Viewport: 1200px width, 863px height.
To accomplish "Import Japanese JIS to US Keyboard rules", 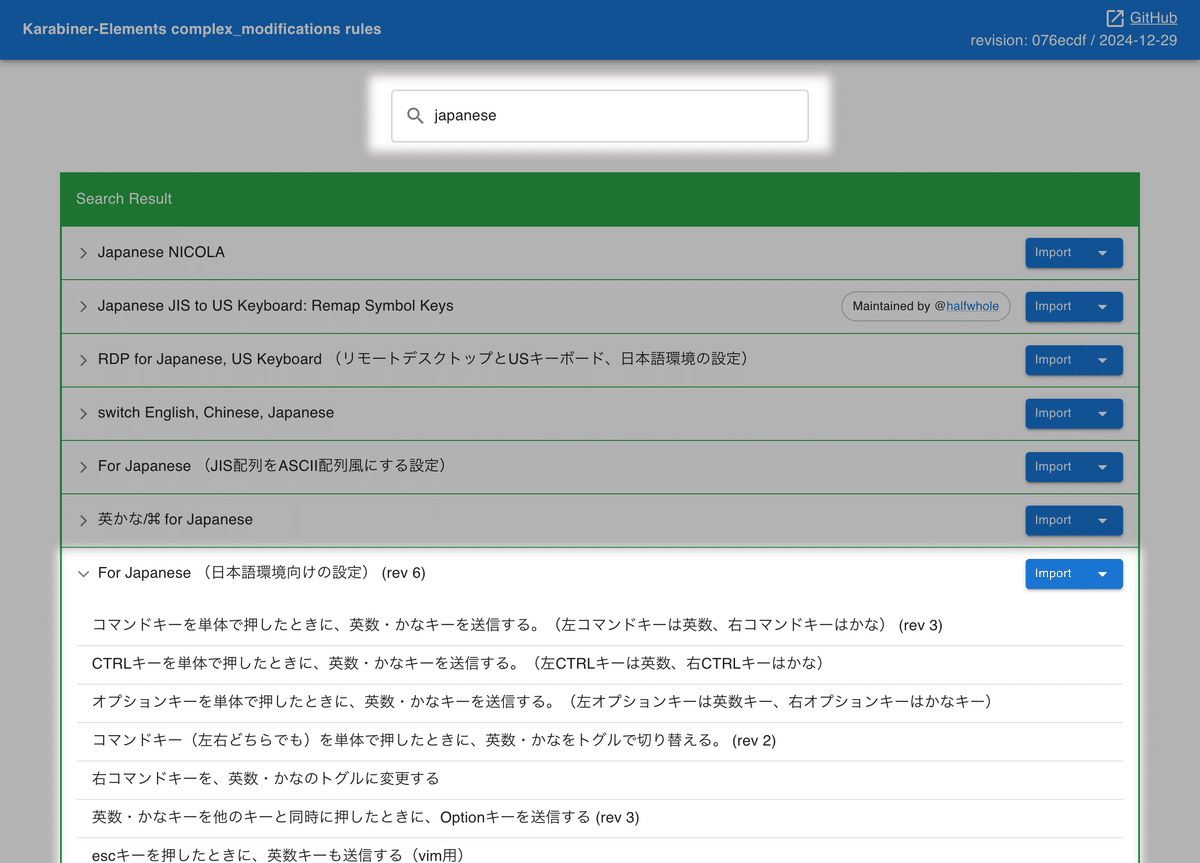I will point(1054,306).
